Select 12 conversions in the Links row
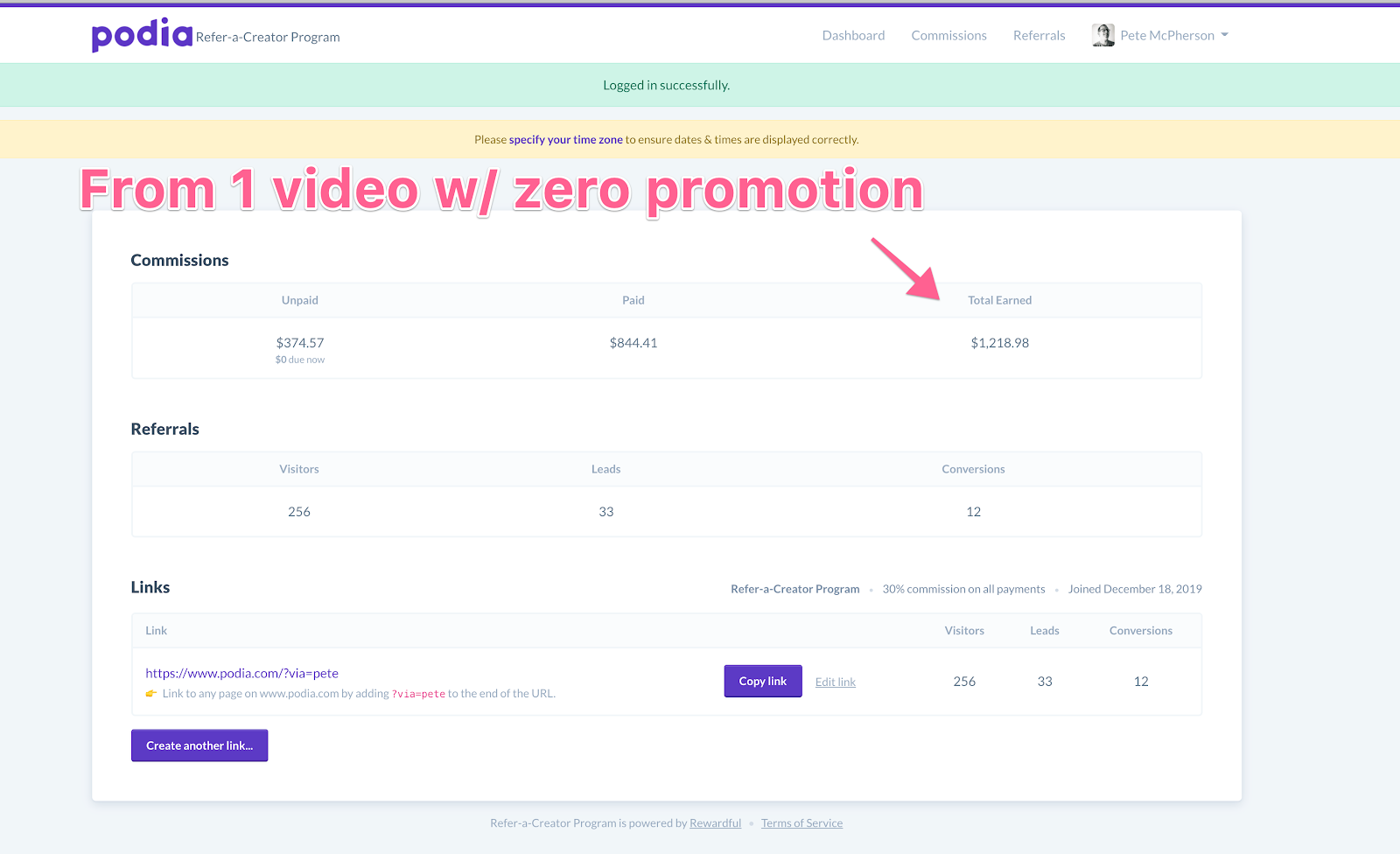 1141,682
